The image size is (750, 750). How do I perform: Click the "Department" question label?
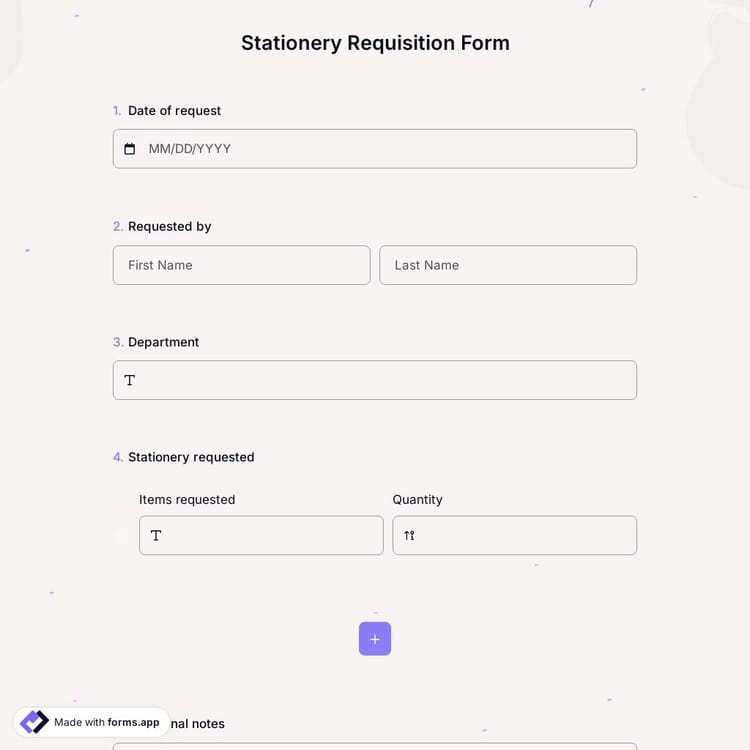tap(163, 342)
